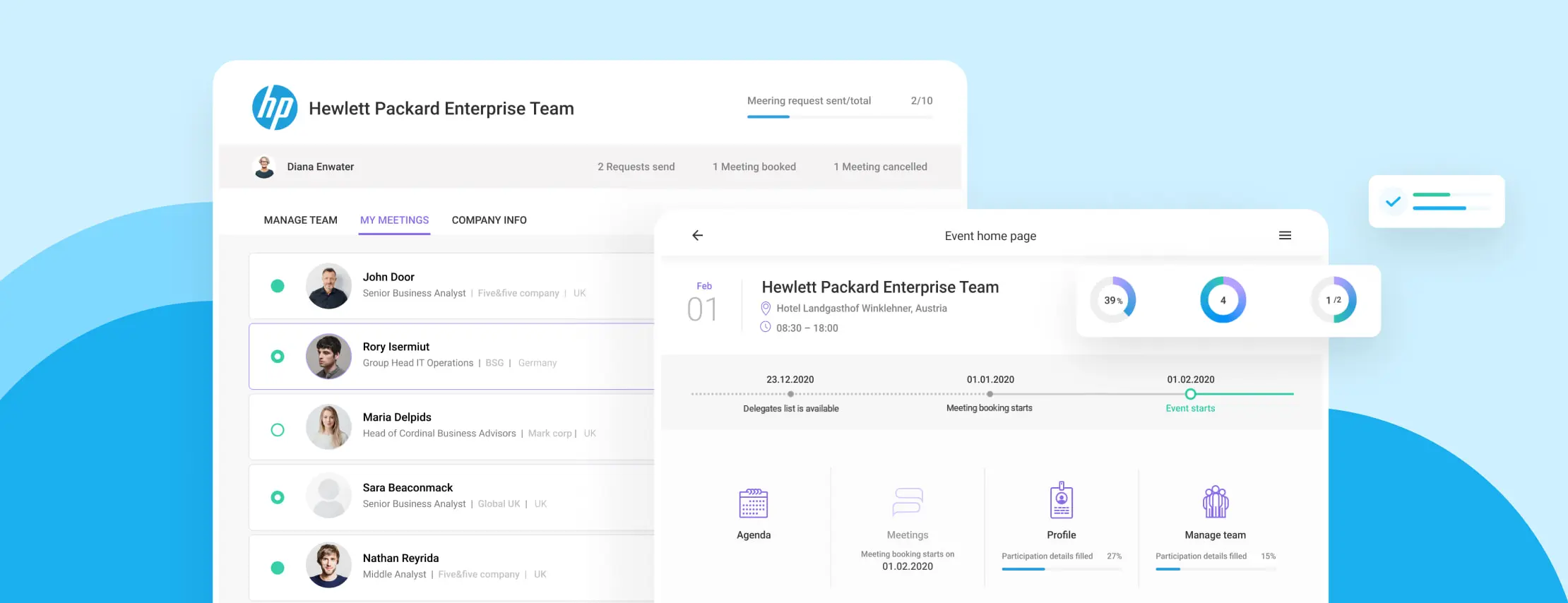Click the location pin icon beside the hotel
This screenshot has width=1568, height=603.
pos(765,308)
